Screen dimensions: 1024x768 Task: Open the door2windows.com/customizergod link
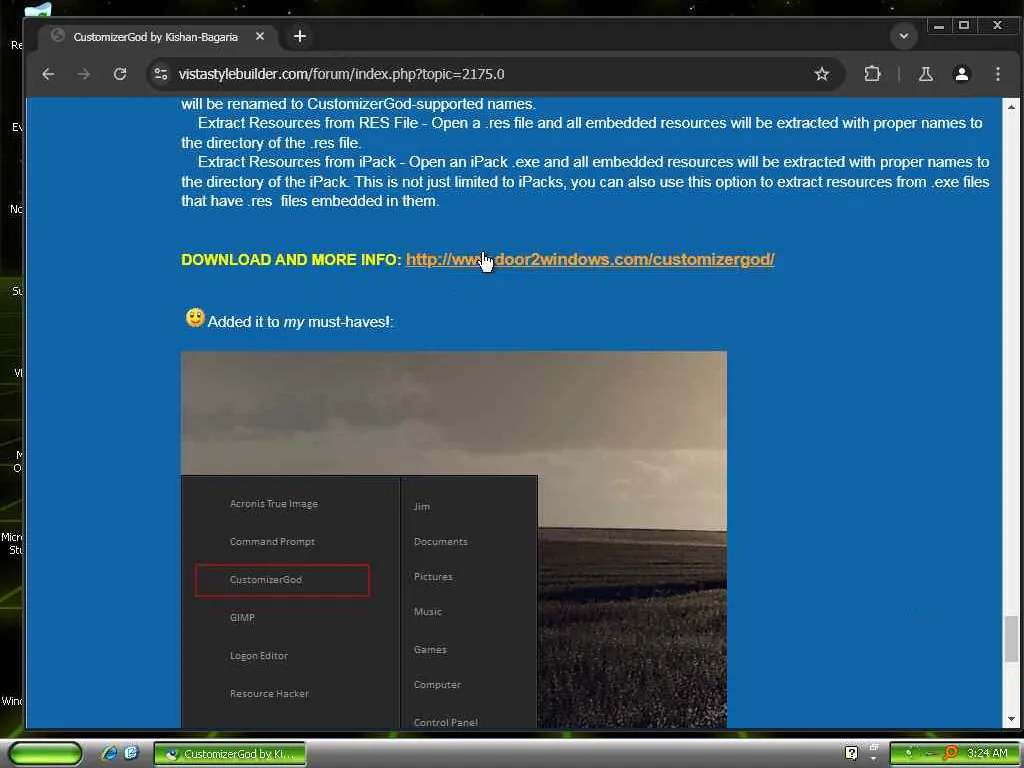point(590,260)
